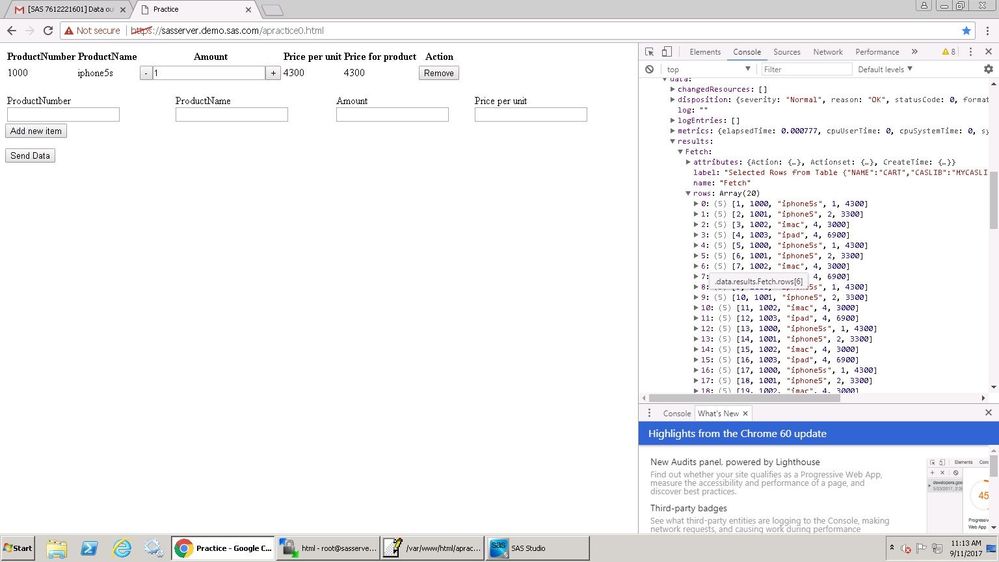Open the Chrome three-dot menu
This screenshot has height=562, width=999.
point(988,30)
